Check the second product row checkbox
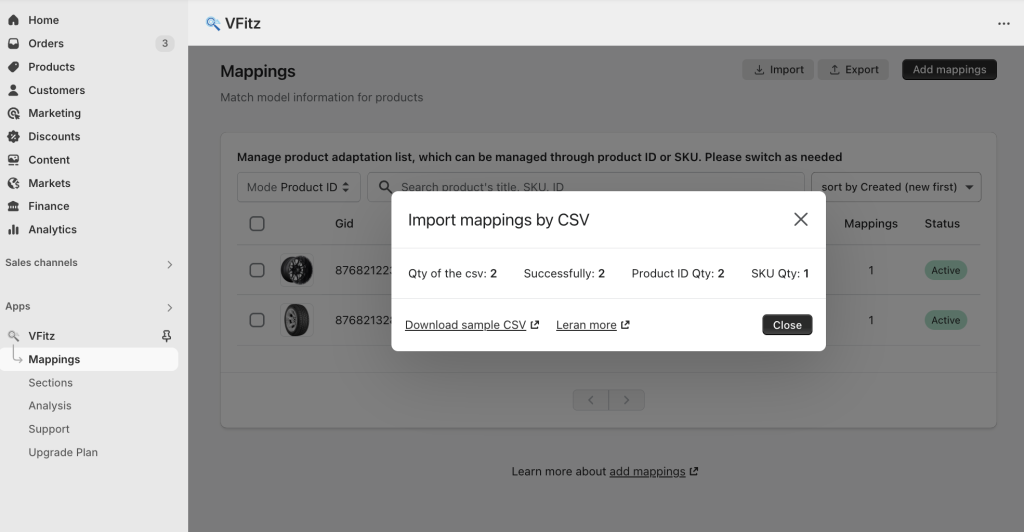The height and width of the screenshot is (532, 1024). (x=257, y=320)
